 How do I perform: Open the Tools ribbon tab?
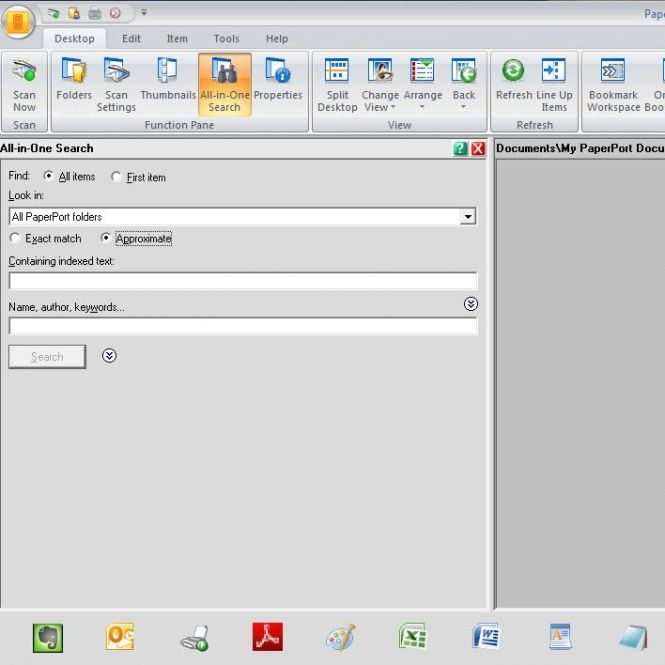(226, 39)
